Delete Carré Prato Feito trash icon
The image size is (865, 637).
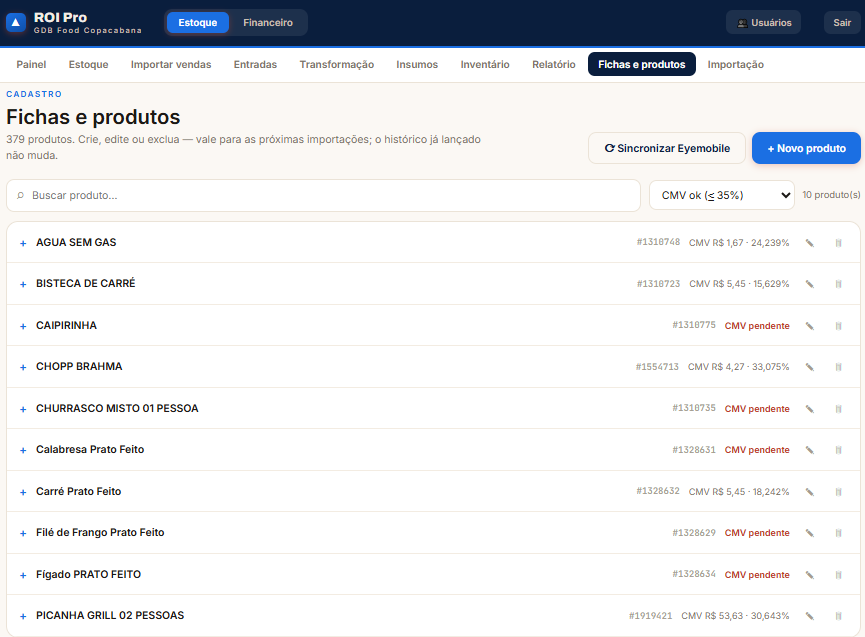839,492
